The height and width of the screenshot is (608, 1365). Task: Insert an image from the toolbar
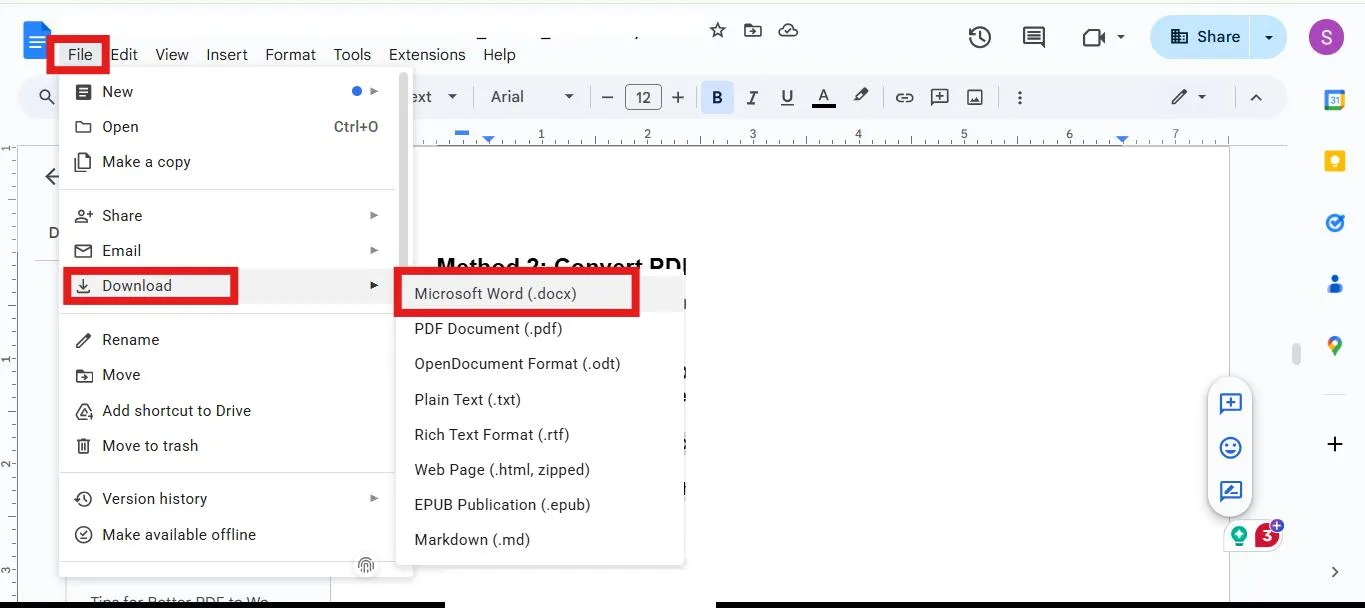975,96
